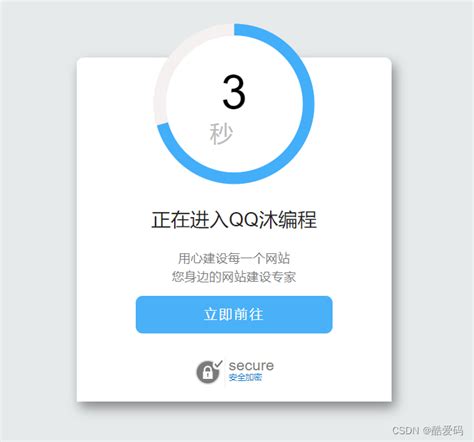Click the @酷爱码 author watermark
This screenshot has width=474, height=442.
pyautogui.click(x=443, y=430)
